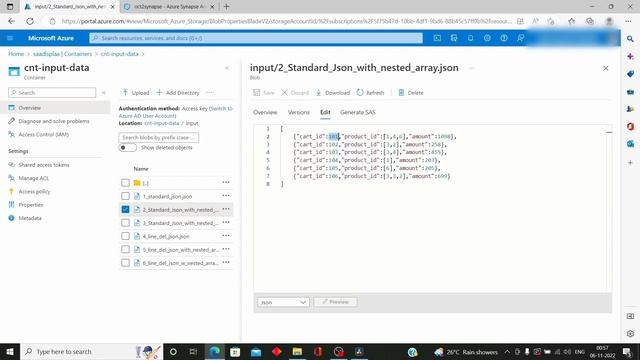Switch to the Edit tab
This screenshot has height=360, width=640.
(325, 112)
